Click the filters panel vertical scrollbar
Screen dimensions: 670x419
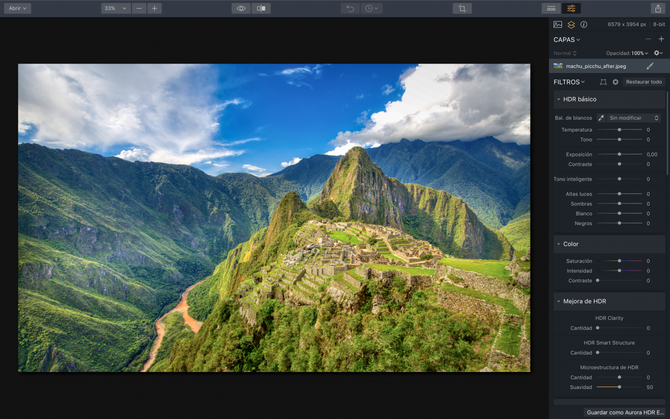[667, 132]
